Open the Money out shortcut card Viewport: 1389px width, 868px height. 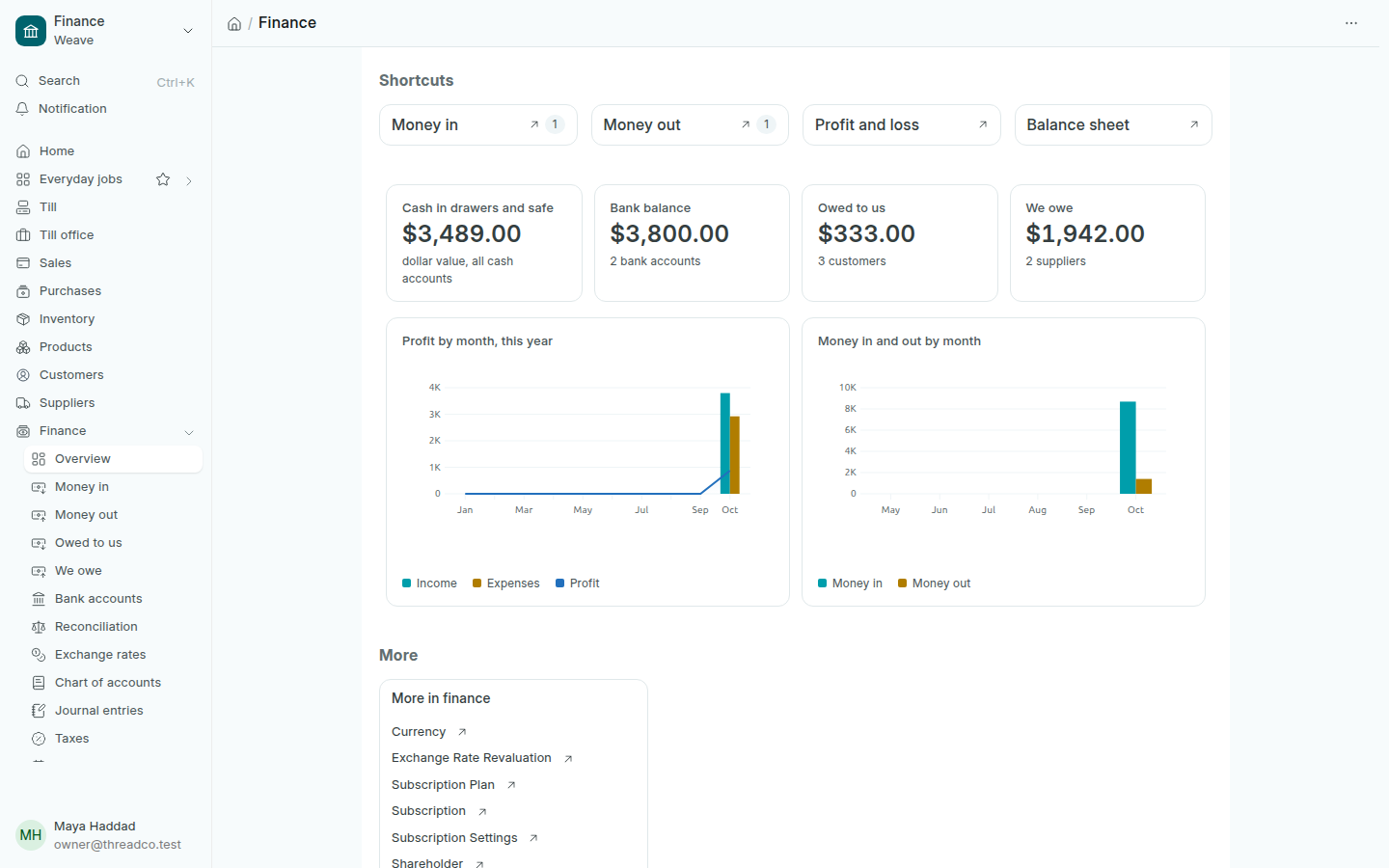(690, 125)
